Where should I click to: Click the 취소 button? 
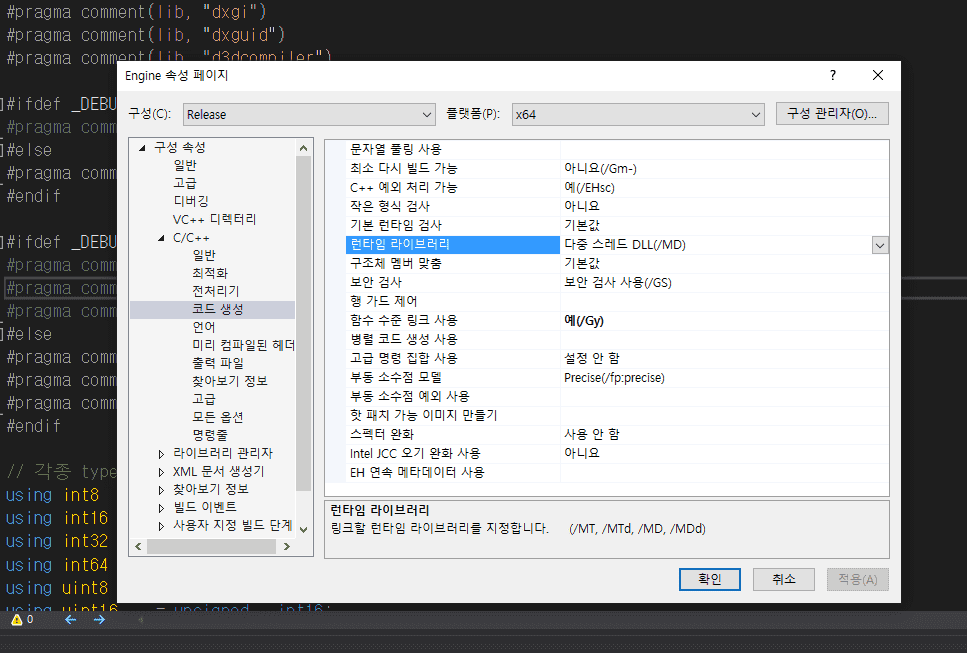pos(783,579)
